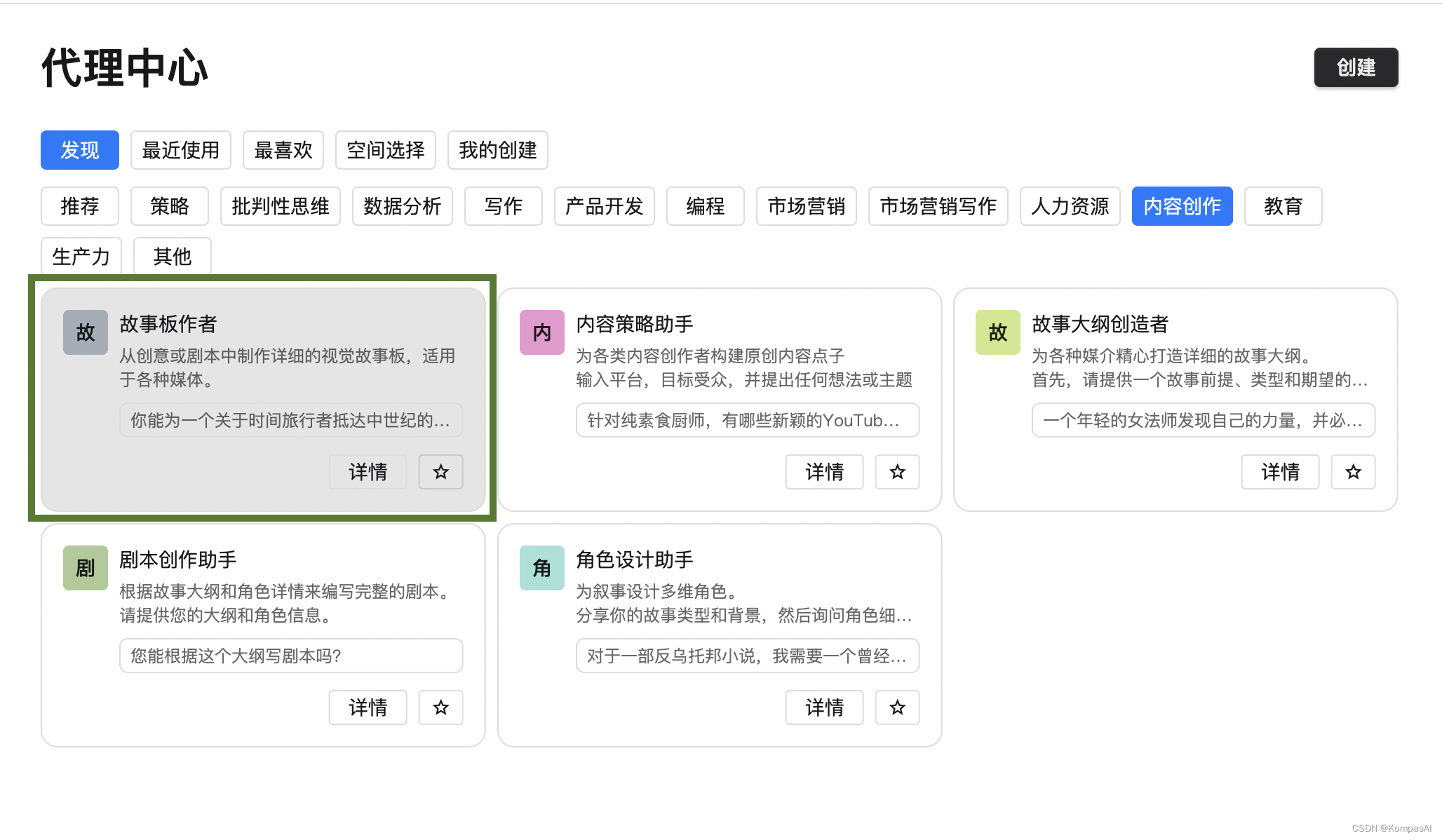Image resolution: width=1442 pixels, height=840 pixels.
Task: Click star icon for 角色设计助手
Action: coord(897,707)
